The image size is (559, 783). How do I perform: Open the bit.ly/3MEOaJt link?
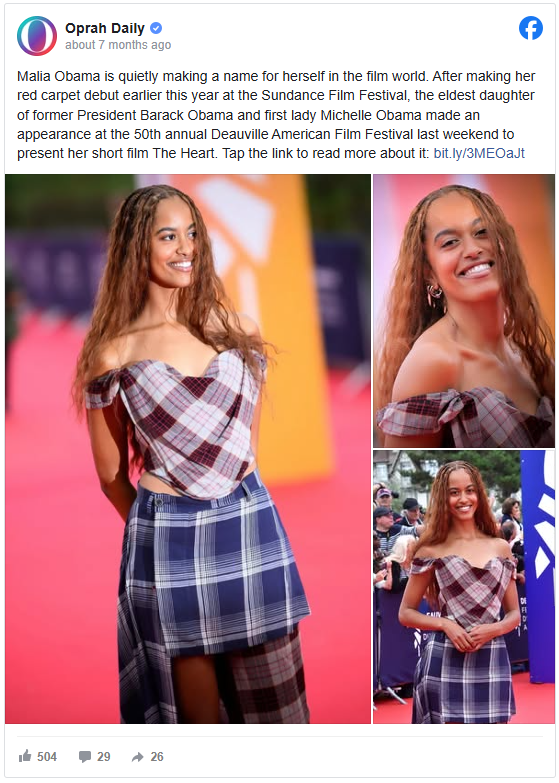tap(479, 153)
